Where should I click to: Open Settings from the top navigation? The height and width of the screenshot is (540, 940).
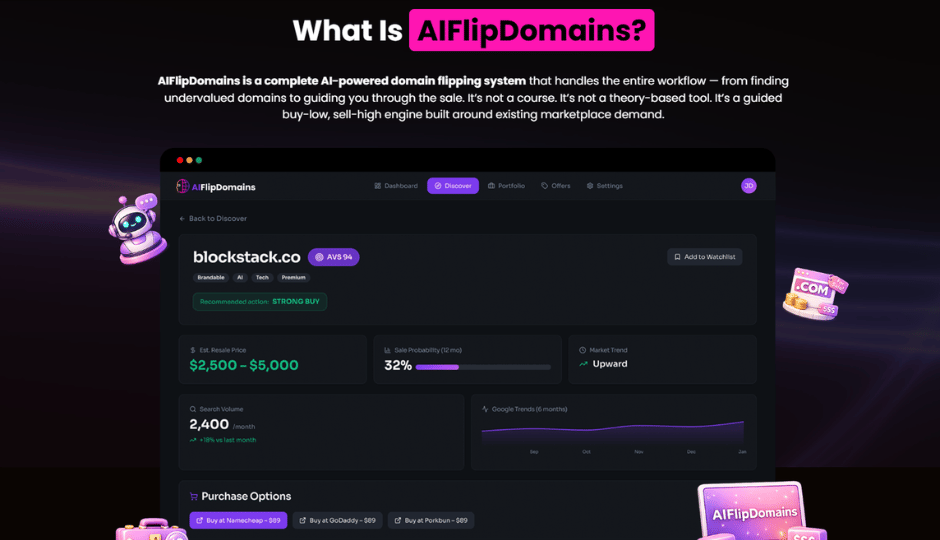[604, 186]
